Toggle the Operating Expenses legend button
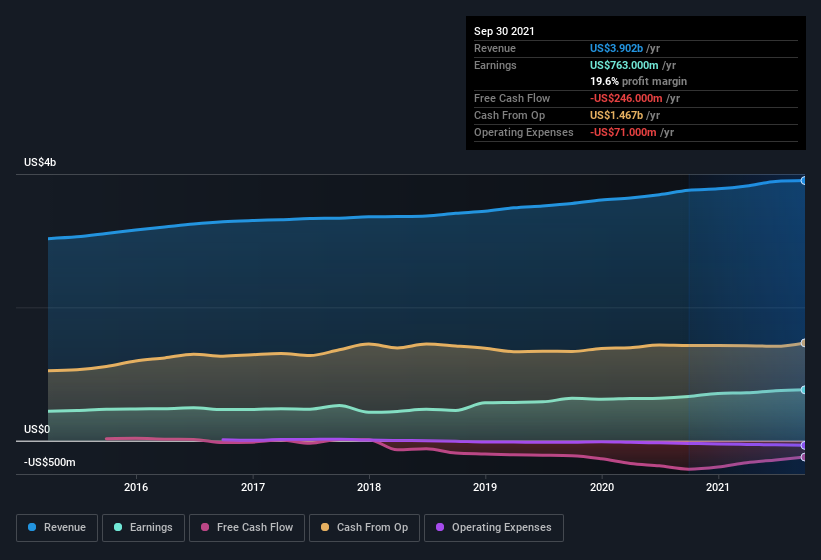 point(493,528)
